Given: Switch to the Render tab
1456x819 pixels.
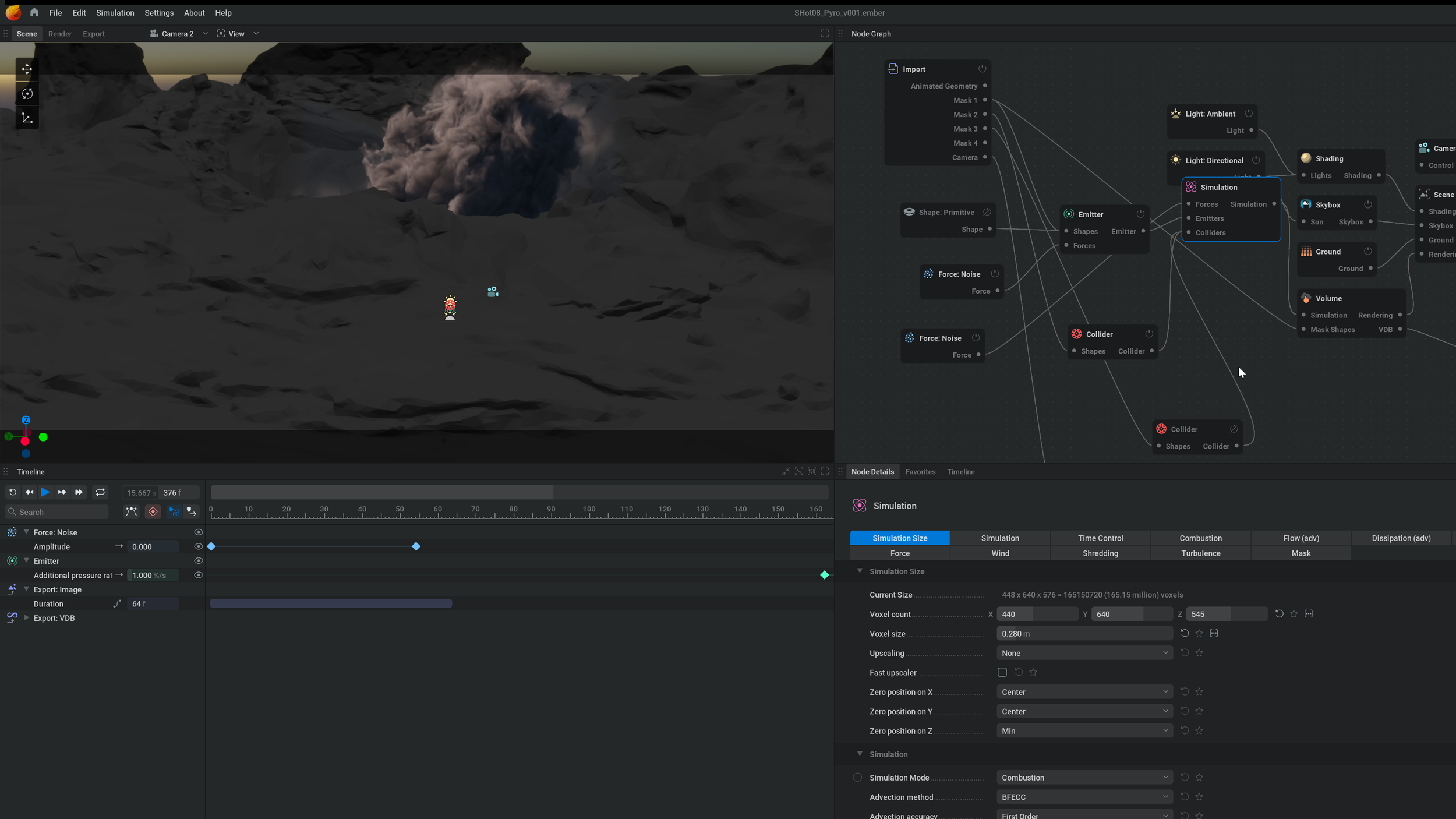Looking at the screenshot, I should pyautogui.click(x=60, y=34).
